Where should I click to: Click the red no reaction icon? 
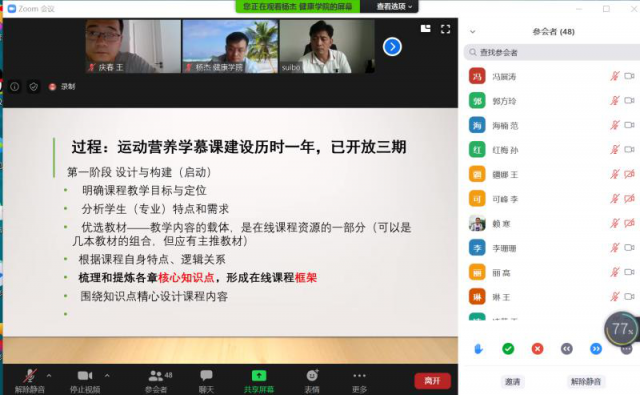pyautogui.click(x=538, y=349)
